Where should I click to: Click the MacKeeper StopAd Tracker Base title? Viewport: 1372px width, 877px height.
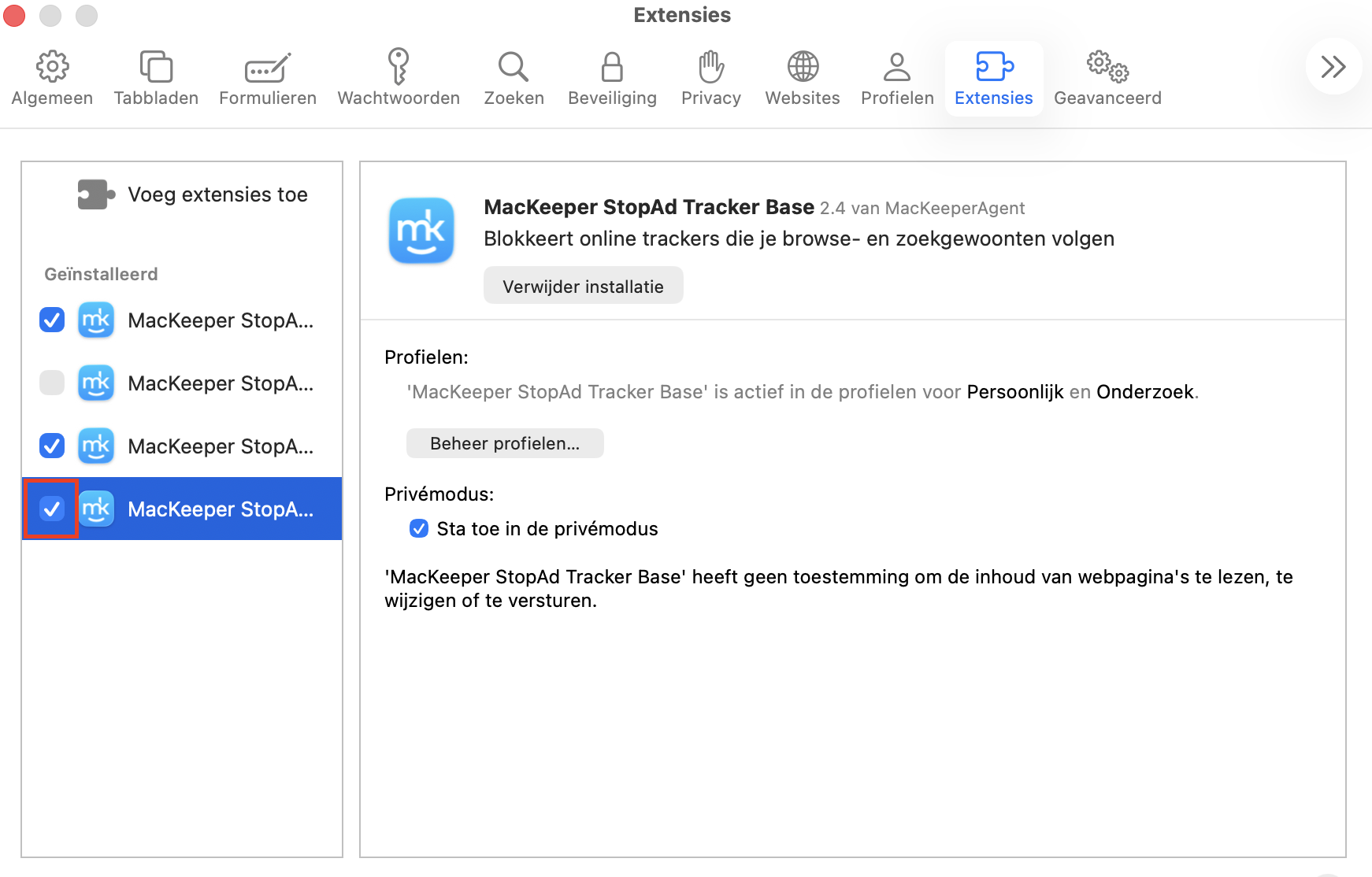(x=649, y=207)
